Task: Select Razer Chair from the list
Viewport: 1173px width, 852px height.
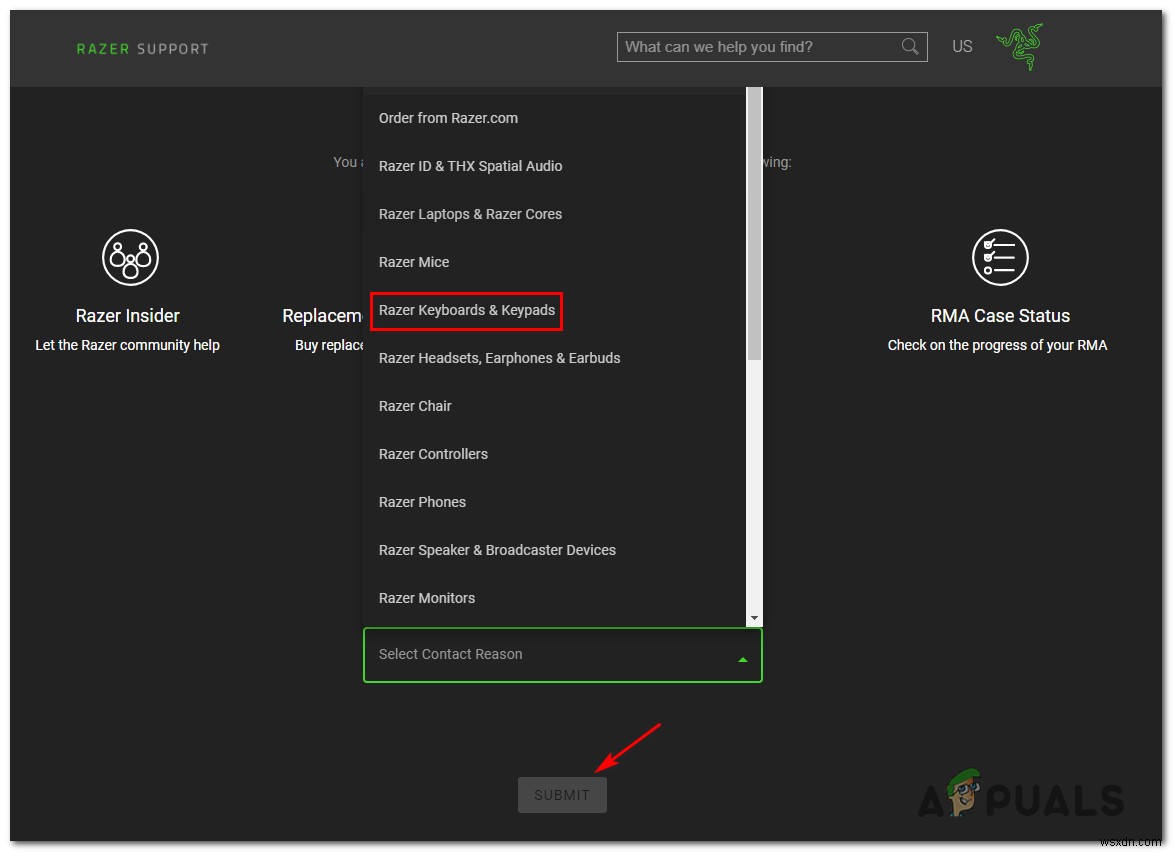Action: pos(415,405)
